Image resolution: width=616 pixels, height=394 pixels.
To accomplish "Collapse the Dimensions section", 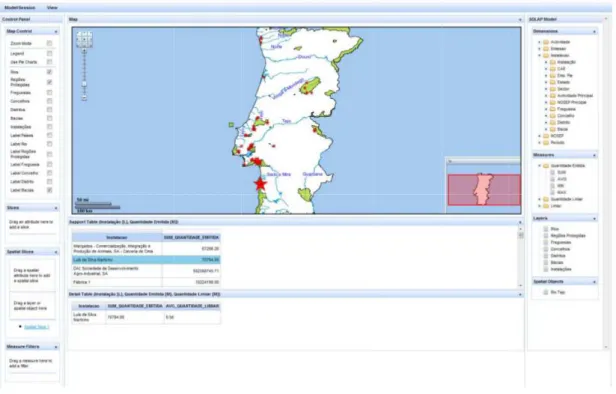I will coord(594,31).
